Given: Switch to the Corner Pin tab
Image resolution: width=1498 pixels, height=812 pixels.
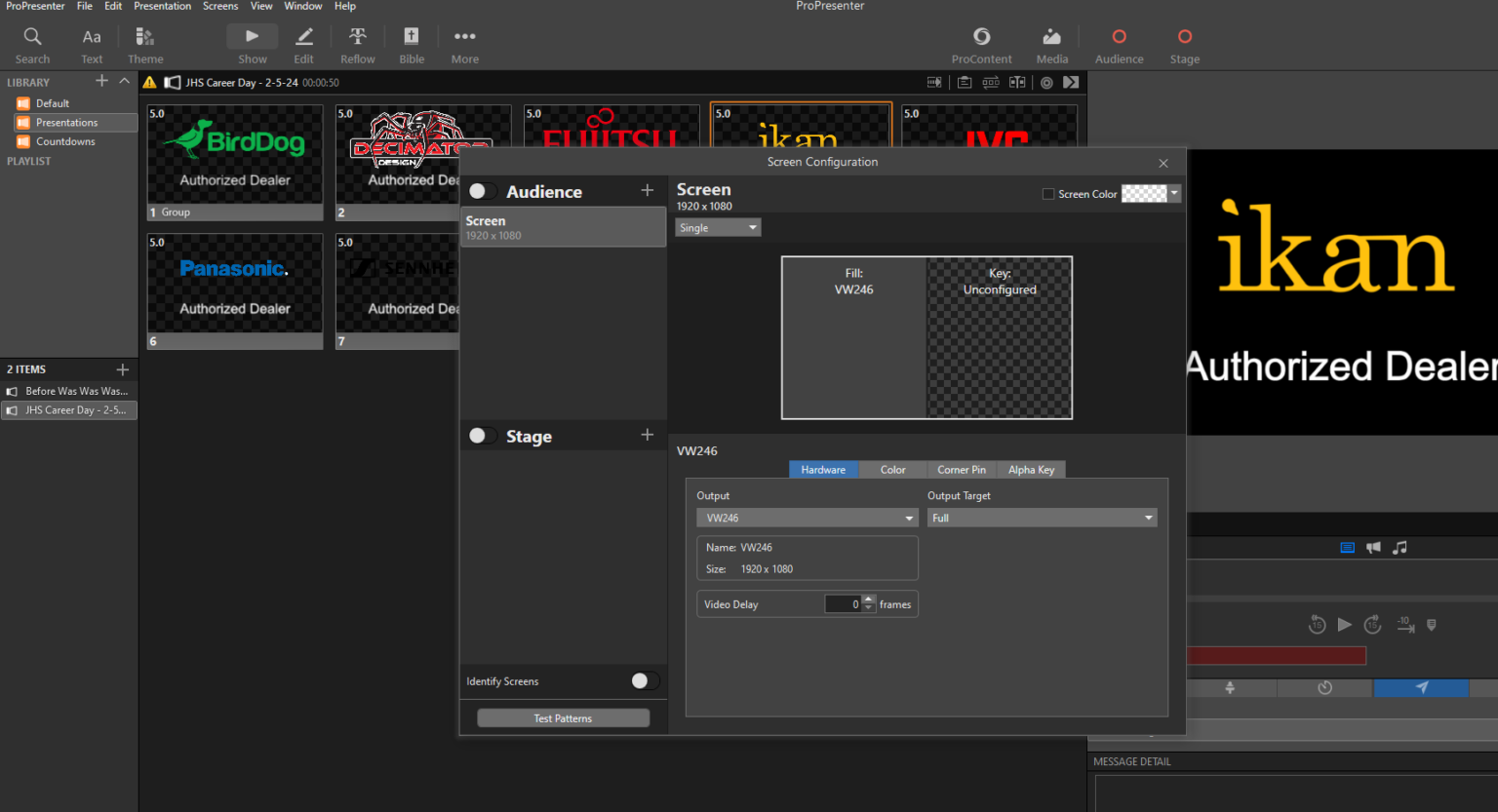Looking at the screenshot, I should 961,469.
